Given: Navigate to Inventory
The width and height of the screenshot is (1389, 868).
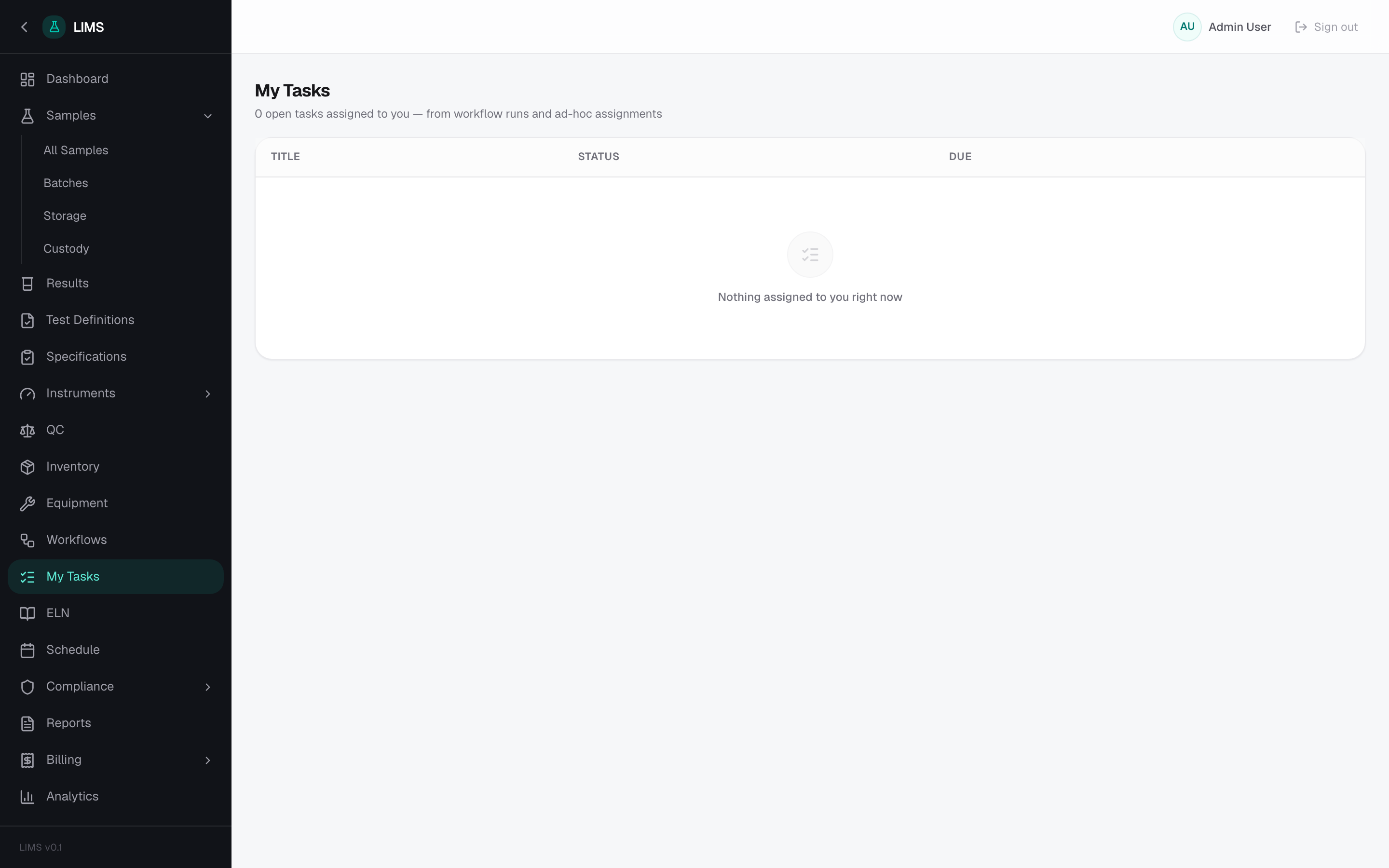Looking at the screenshot, I should [x=115, y=467].
